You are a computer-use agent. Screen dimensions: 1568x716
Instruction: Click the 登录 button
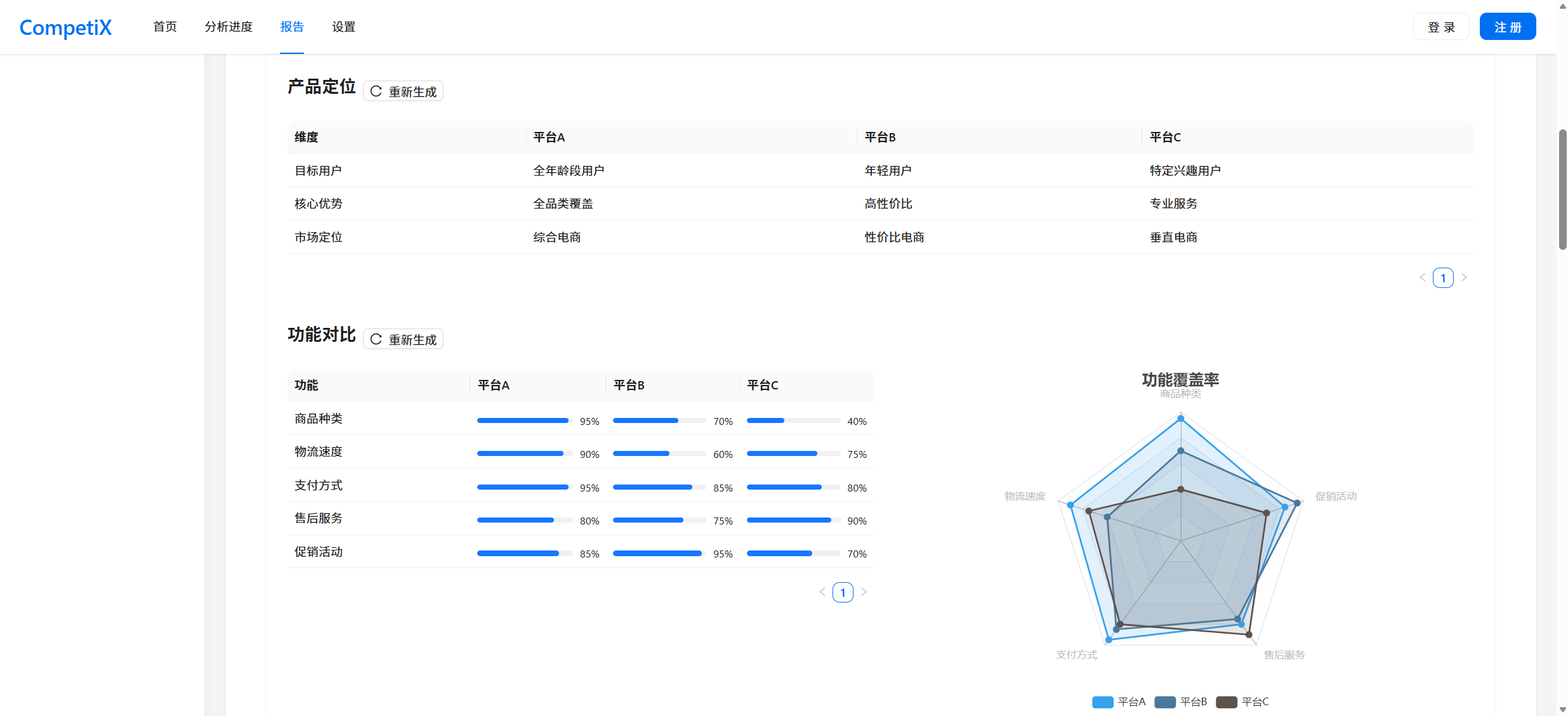coord(1440,27)
